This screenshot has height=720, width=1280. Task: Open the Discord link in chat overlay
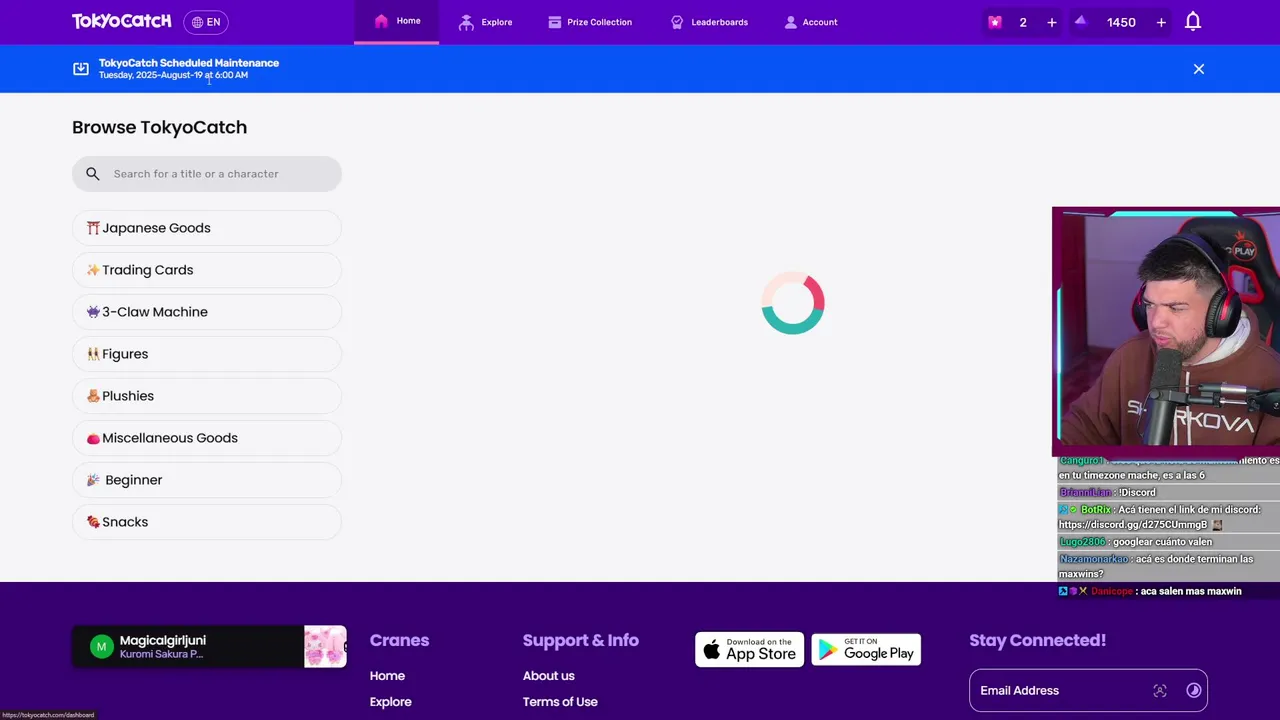[x=1132, y=525]
